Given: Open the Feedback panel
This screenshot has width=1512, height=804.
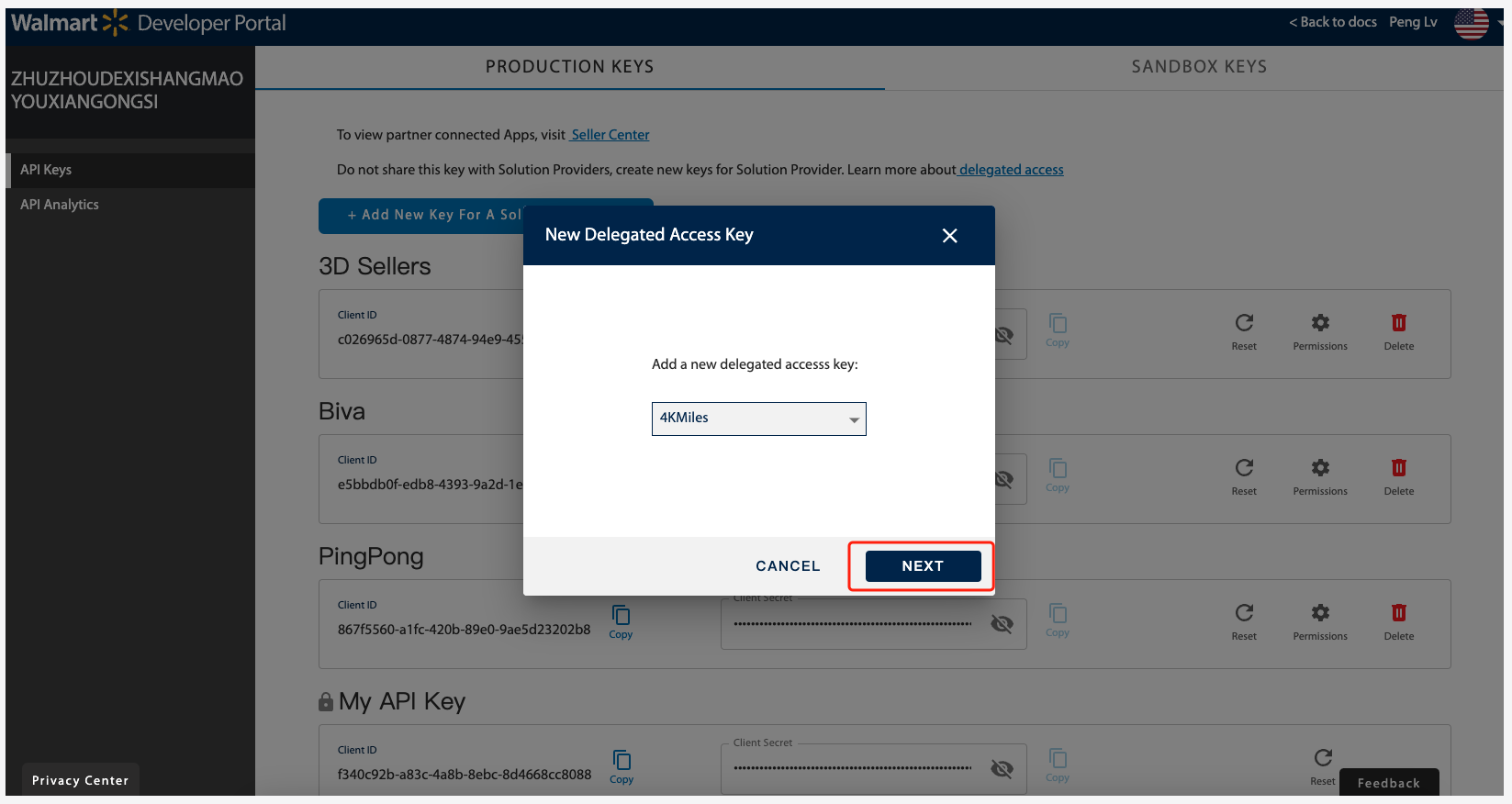Looking at the screenshot, I should [x=1389, y=783].
